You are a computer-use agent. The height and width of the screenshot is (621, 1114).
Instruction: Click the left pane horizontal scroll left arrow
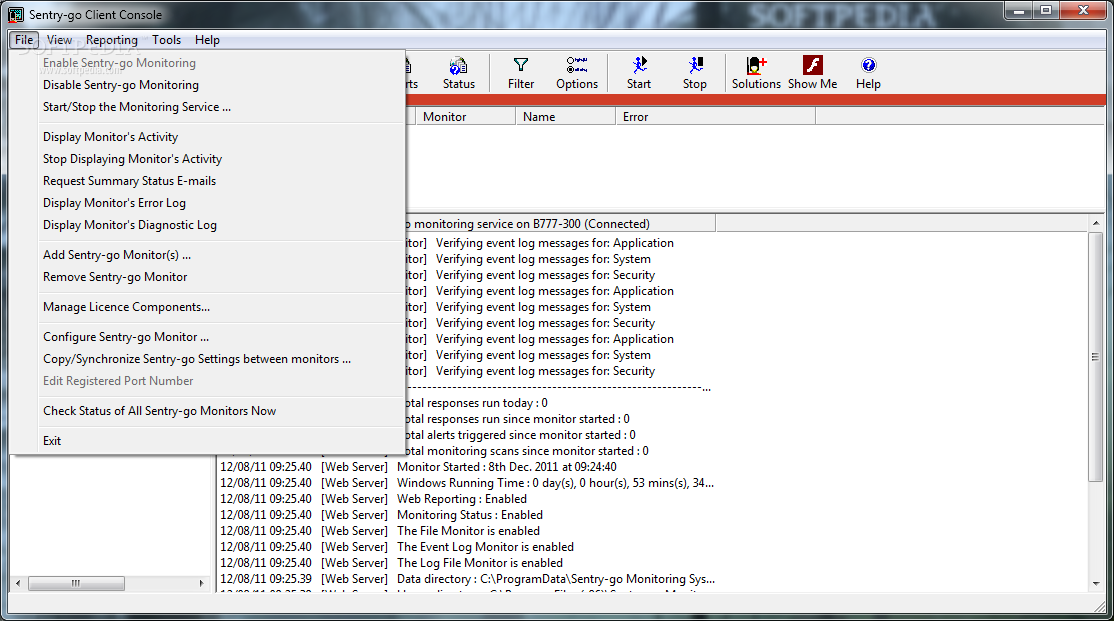[18, 583]
